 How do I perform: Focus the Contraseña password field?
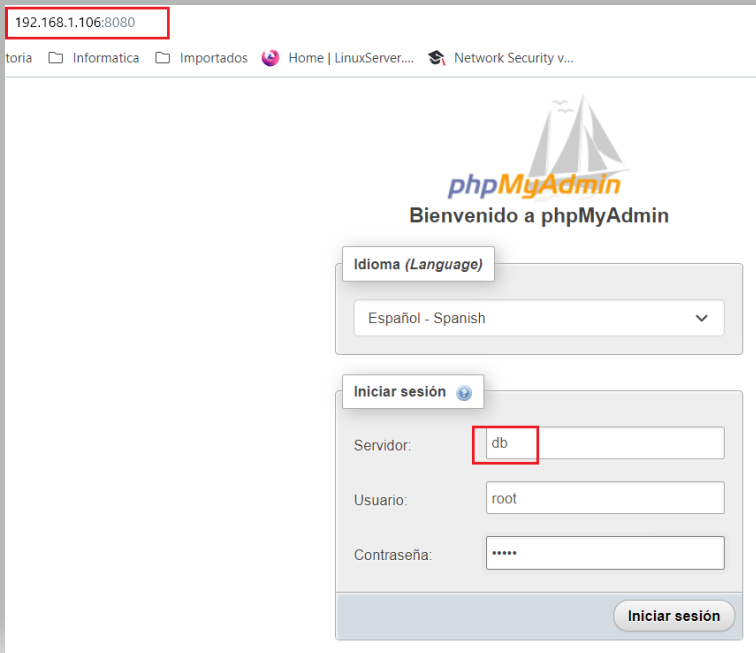[x=604, y=553]
